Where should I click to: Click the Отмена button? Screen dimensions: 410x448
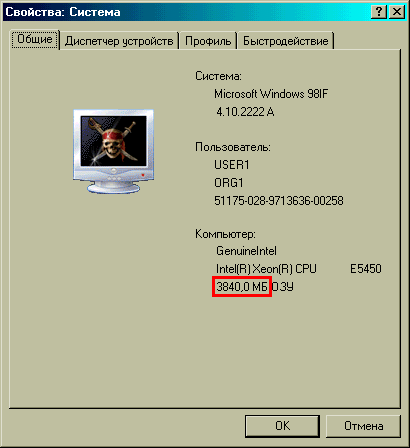click(x=363, y=426)
